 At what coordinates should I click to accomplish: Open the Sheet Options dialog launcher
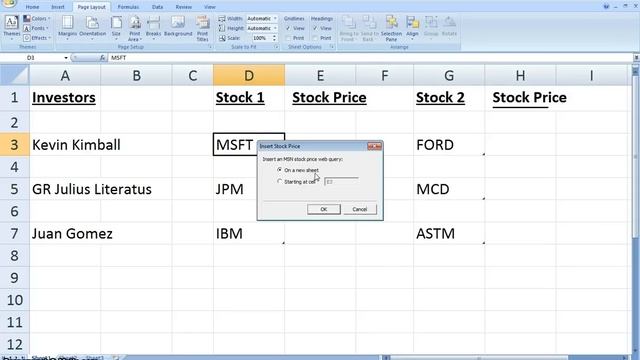tap(332, 47)
